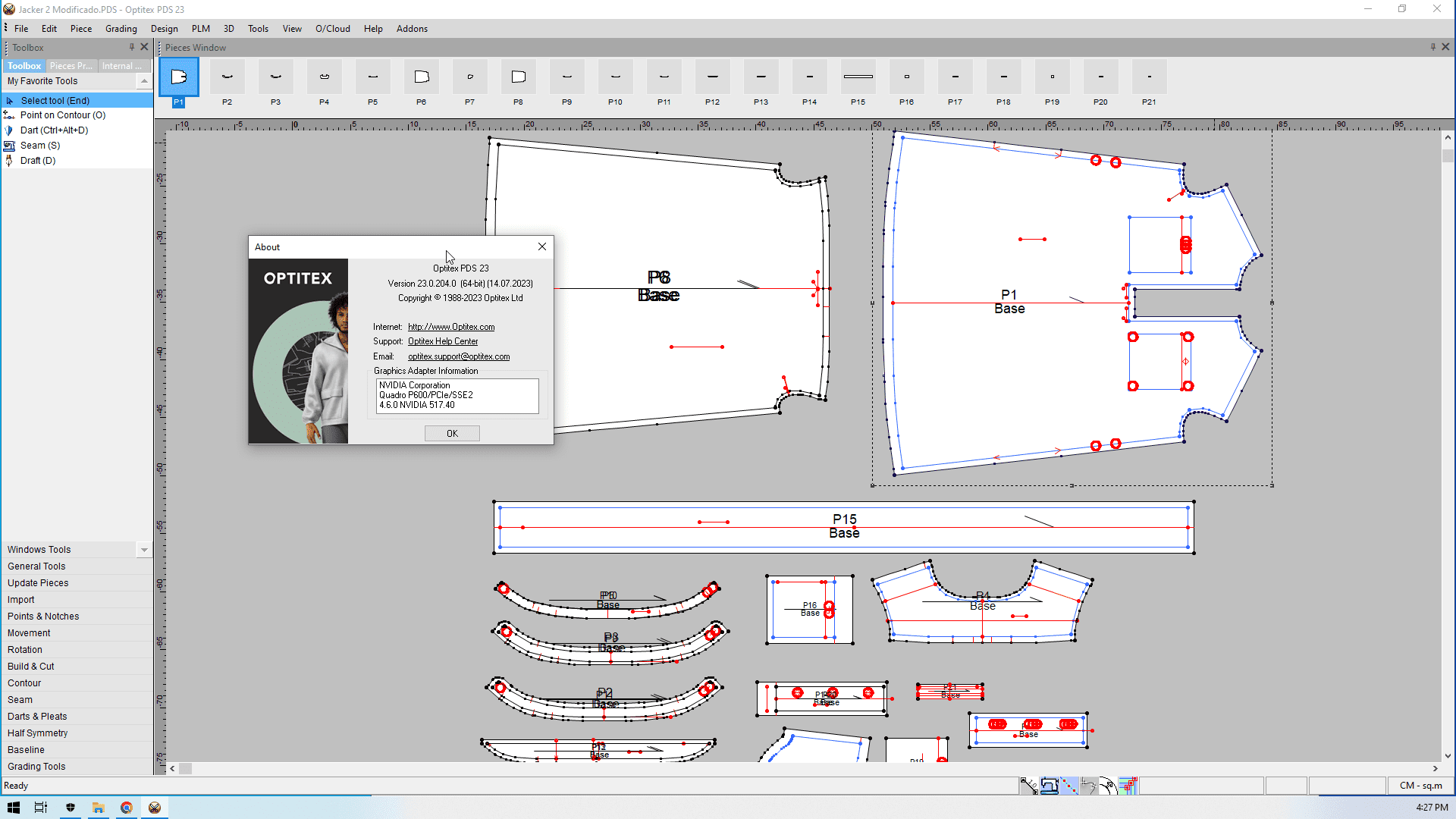1456x819 pixels.
Task: Close the Toolbox panel
Action: click(x=144, y=47)
